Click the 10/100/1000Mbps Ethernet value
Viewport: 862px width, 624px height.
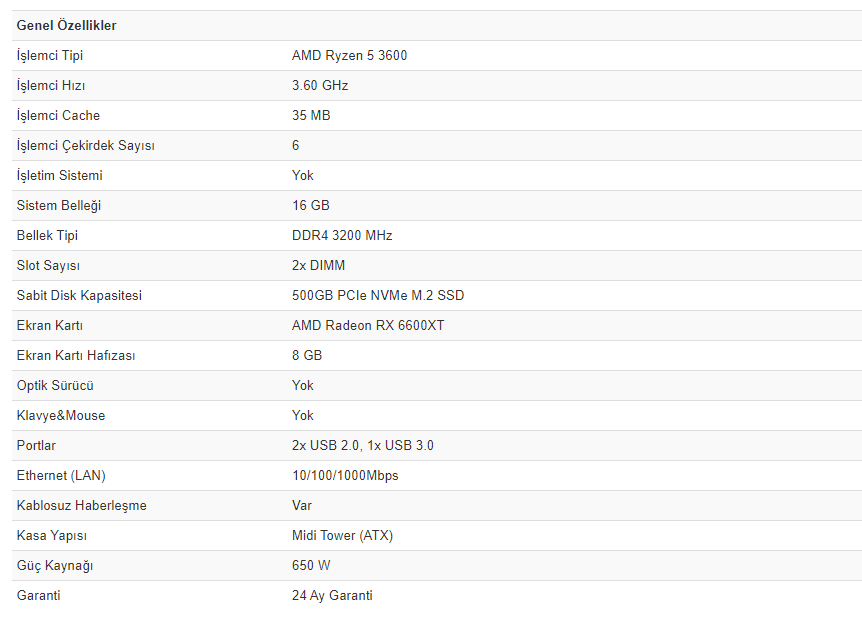point(345,475)
